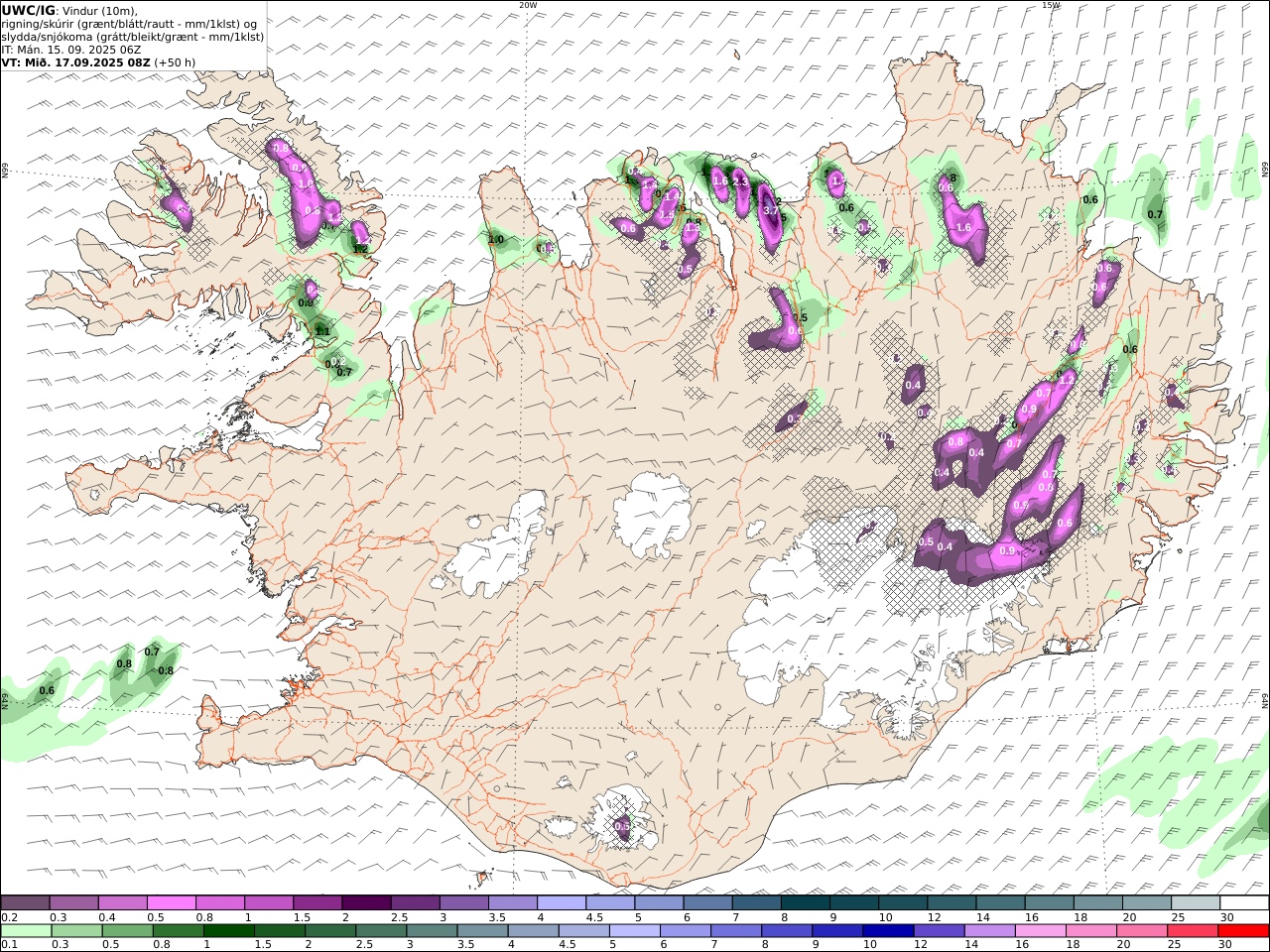Pick the violet swatch above lower-row label 12

tap(938, 931)
